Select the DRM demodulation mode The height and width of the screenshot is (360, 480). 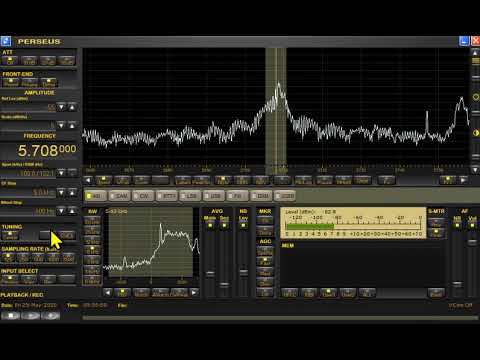pyautogui.click(x=261, y=196)
